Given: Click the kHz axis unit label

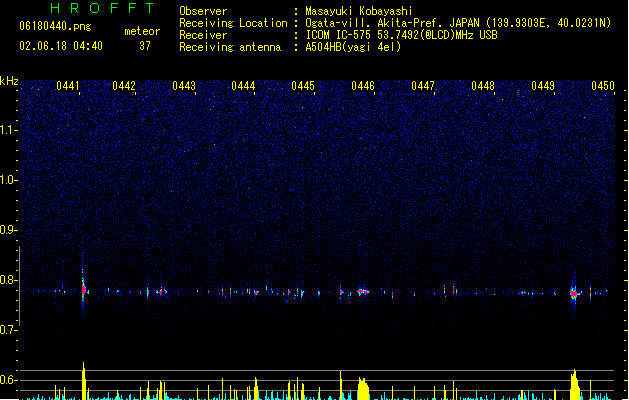Looking at the screenshot, I should point(9,81).
